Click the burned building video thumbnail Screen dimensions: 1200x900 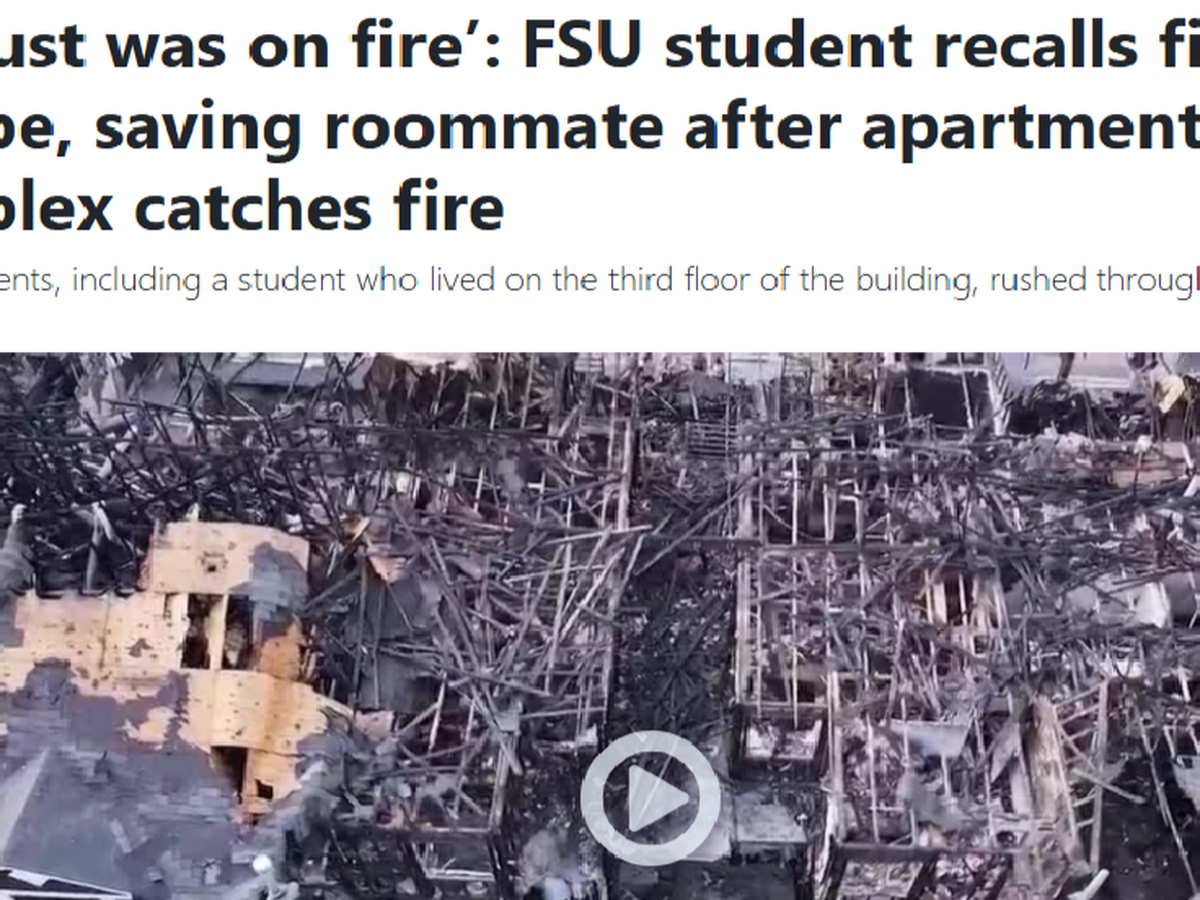pos(600,625)
